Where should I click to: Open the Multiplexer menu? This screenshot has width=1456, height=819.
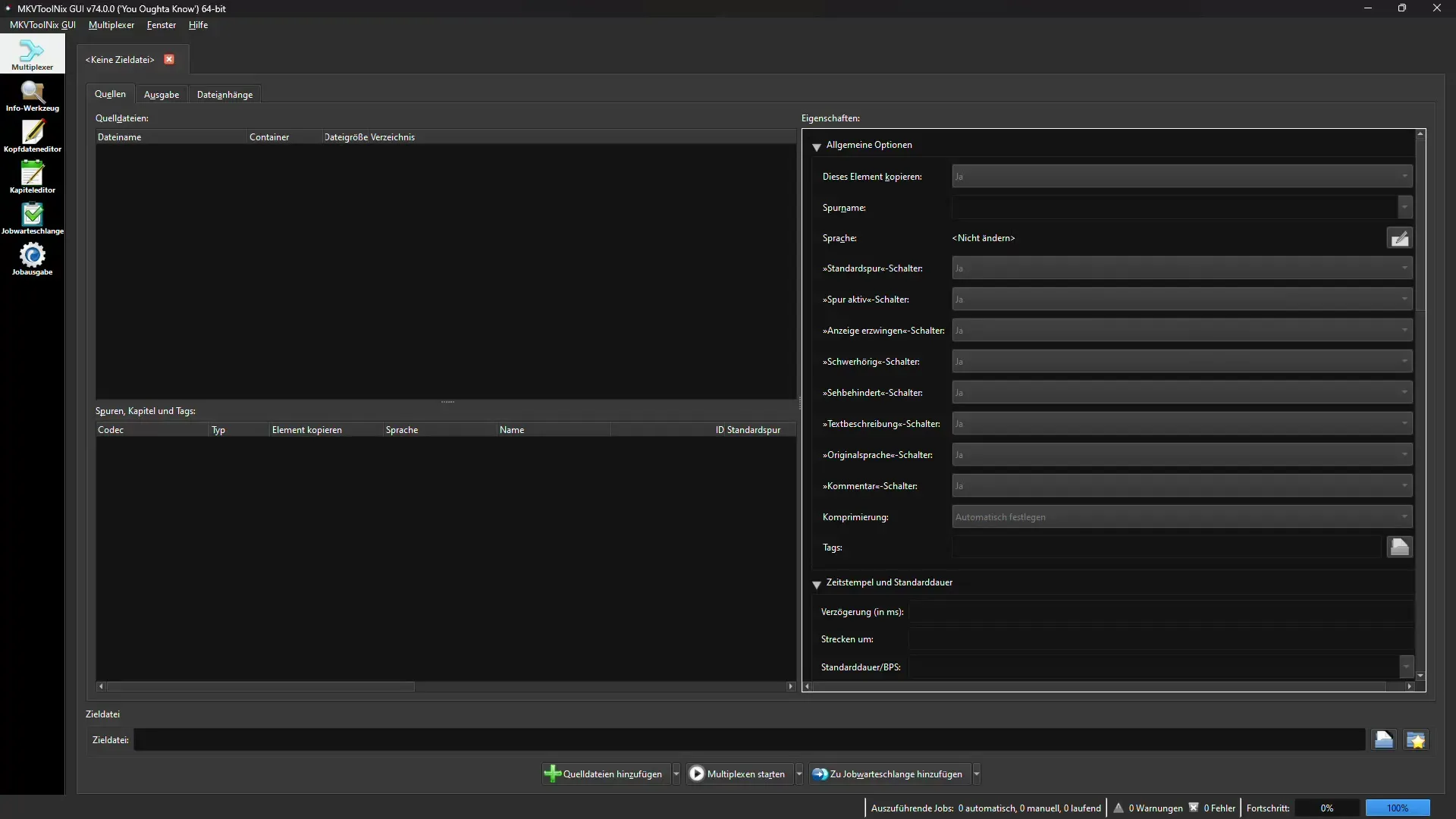[x=111, y=25]
